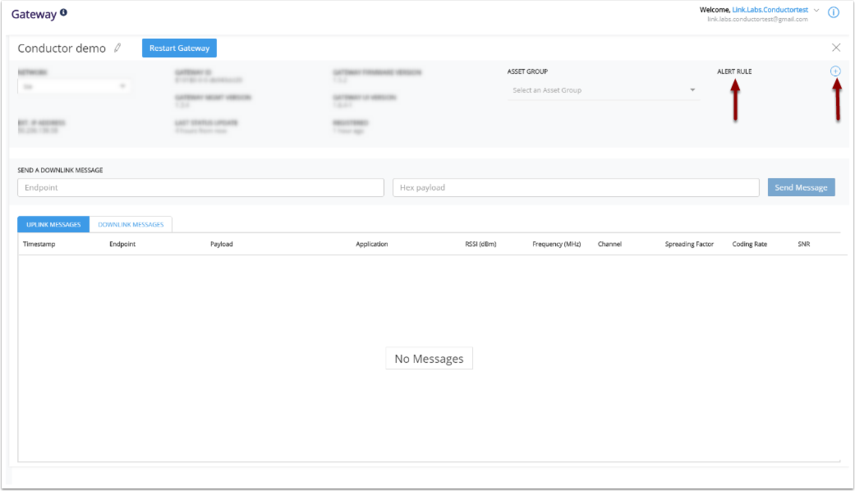Image resolution: width=855 pixels, height=491 pixels.
Task: Open the Network dropdown selector
Action: (x=74, y=87)
